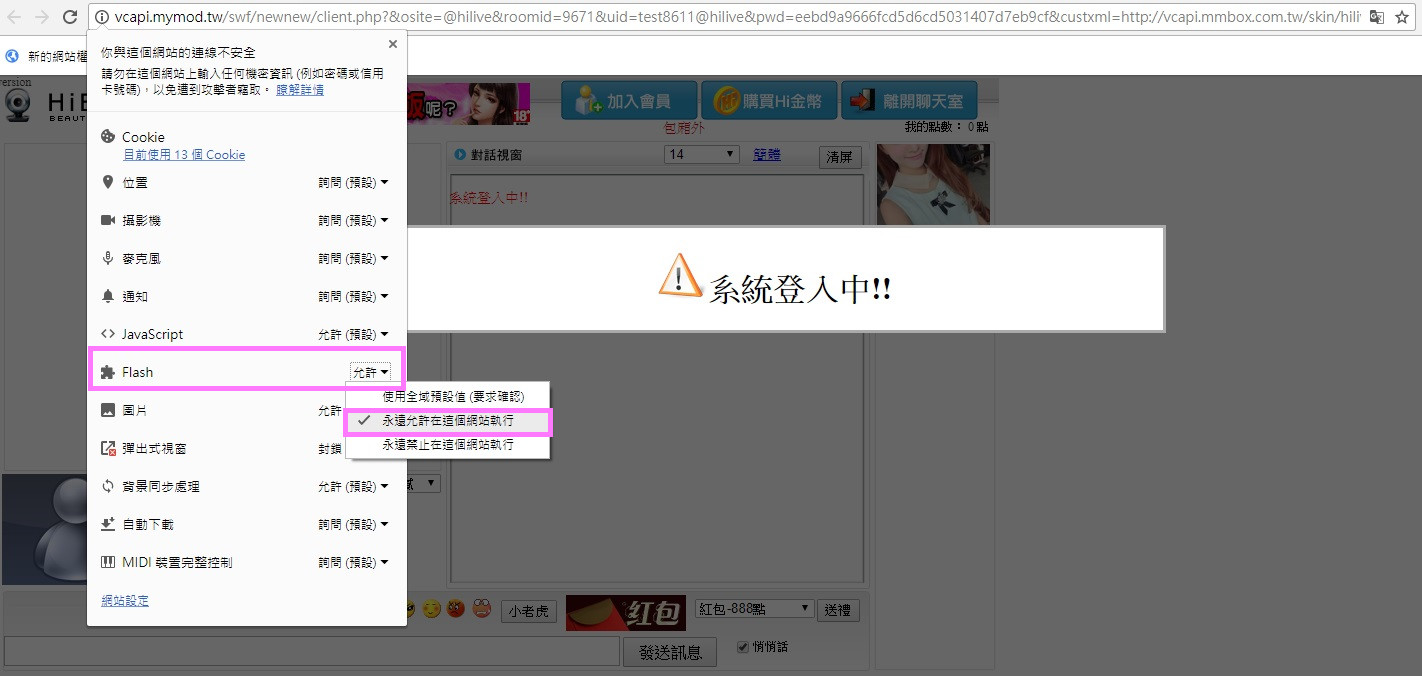Click the browser address bar URL

tap(740, 17)
